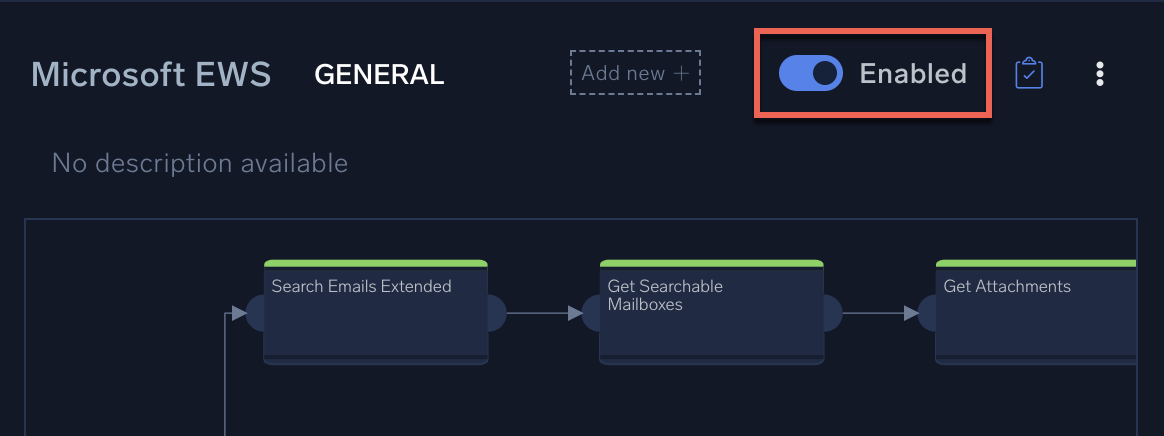Click output port of Get Searchable Mailboxes
This screenshot has width=1164, height=436.
click(x=833, y=313)
